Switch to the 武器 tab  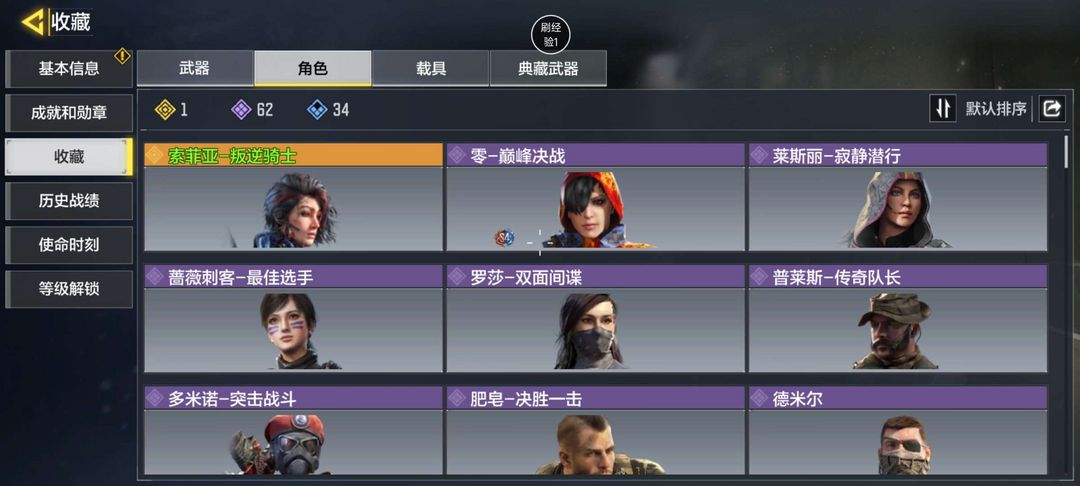tap(195, 68)
